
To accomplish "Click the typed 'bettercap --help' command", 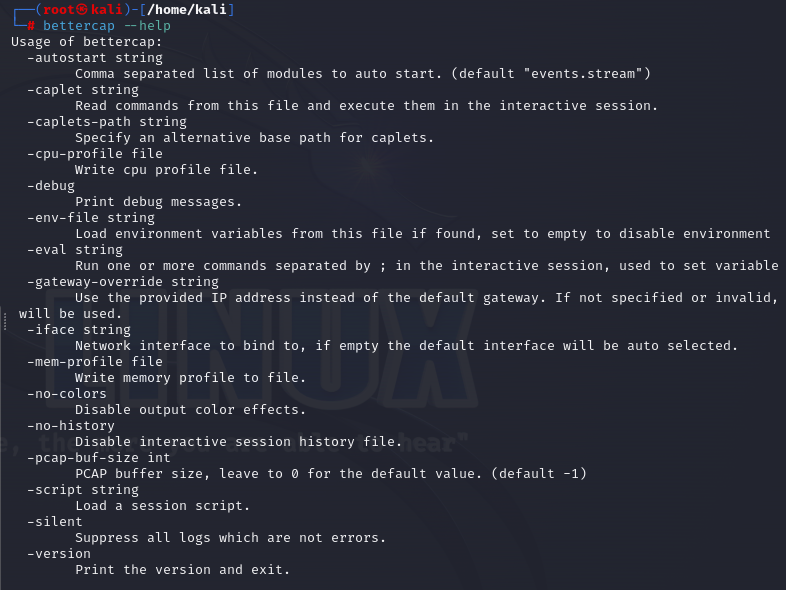I will pos(107,25).
